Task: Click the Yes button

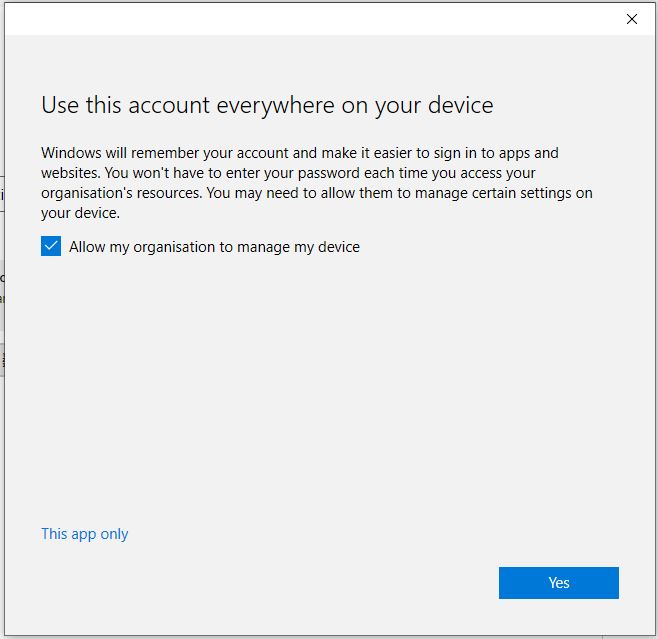Action: pyautogui.click(x=559, y=583)
